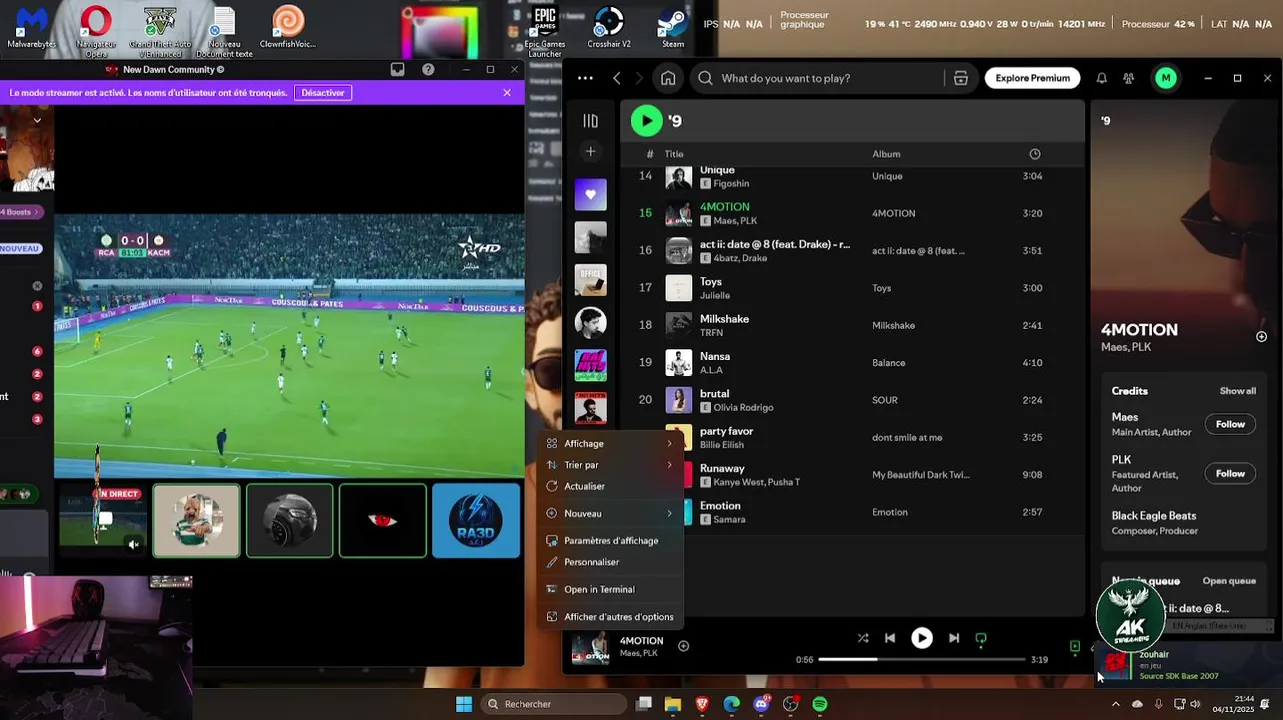Select track 16 act ii: date @ 8
This screenshot has height=720, width=1283.
coord(852,251)
